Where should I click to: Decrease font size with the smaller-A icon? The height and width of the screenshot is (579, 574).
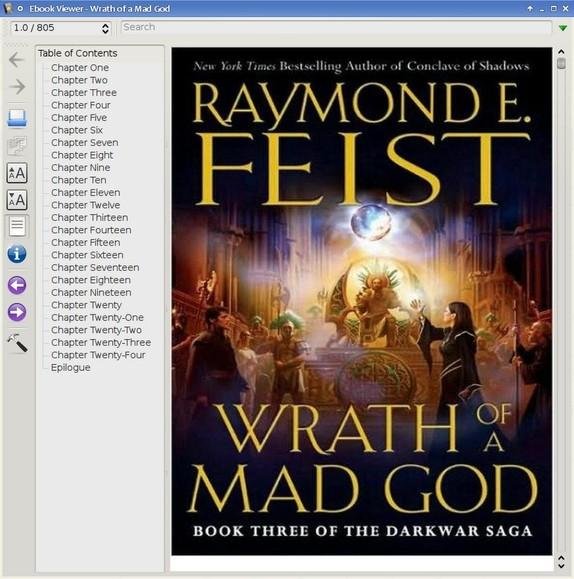pyautogui.click(x=17, y=200)
